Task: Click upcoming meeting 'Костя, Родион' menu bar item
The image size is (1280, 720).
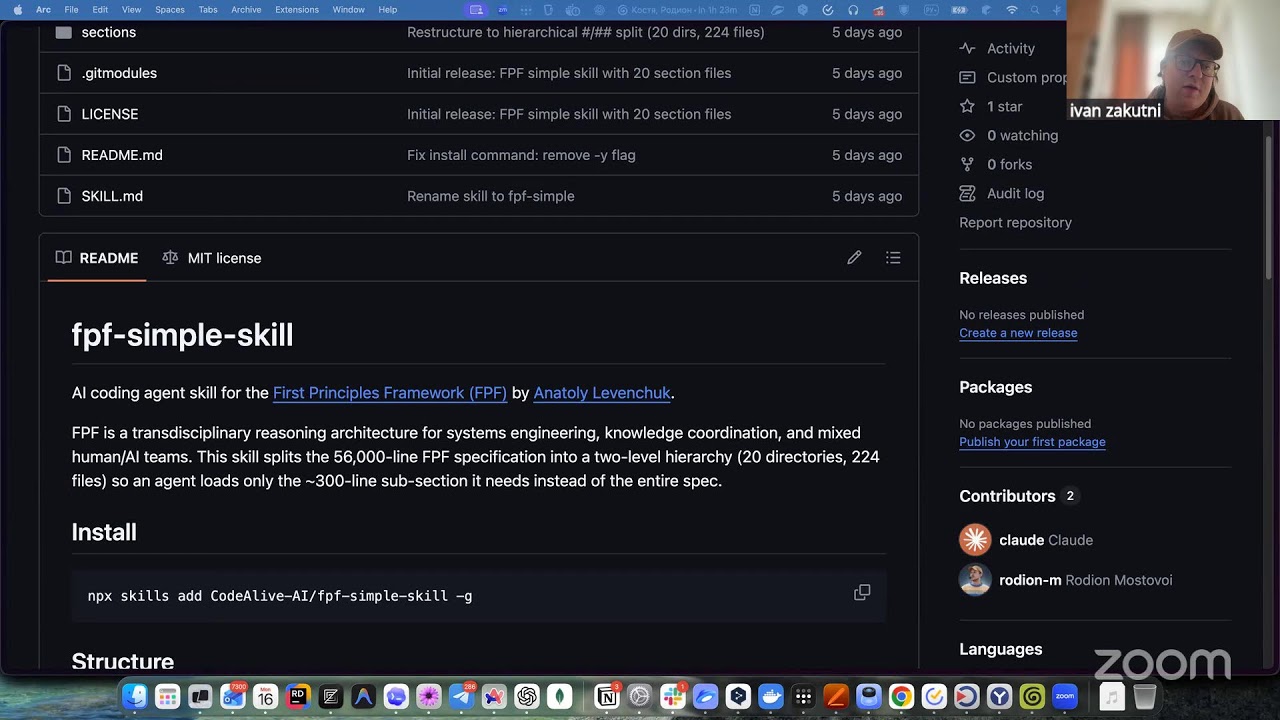Action: tap(676, 9)
